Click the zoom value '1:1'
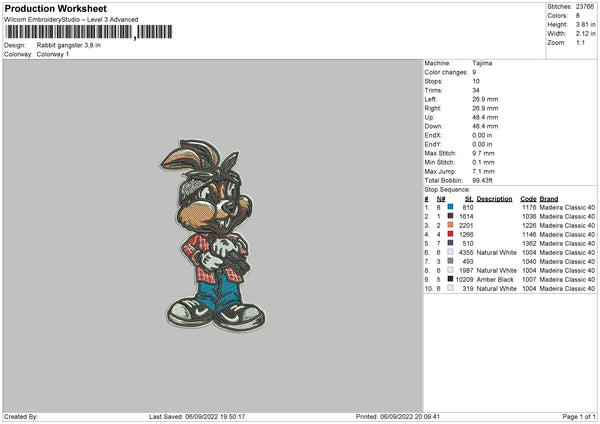This screenshot has height=424, width=600. [x=580, y=42]
